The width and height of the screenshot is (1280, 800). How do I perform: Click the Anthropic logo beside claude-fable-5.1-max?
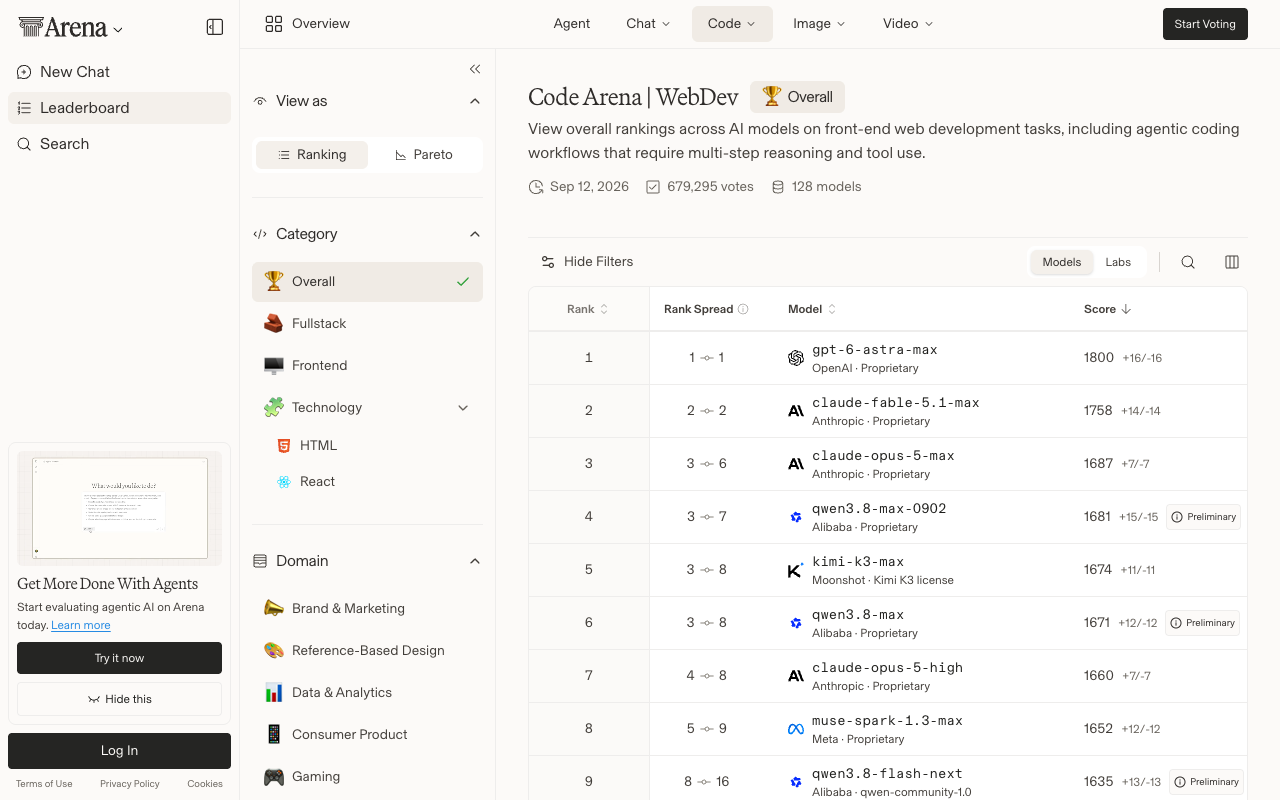click(x=796, y=411)
